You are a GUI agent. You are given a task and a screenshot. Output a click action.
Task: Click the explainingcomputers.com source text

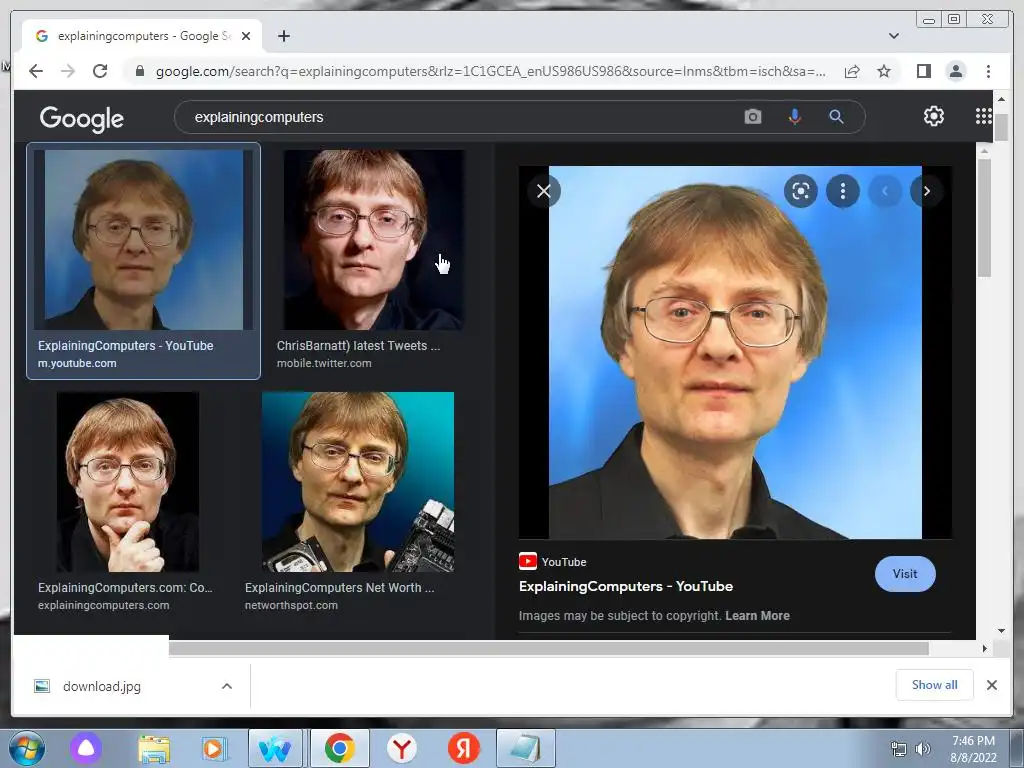(103, 605)
